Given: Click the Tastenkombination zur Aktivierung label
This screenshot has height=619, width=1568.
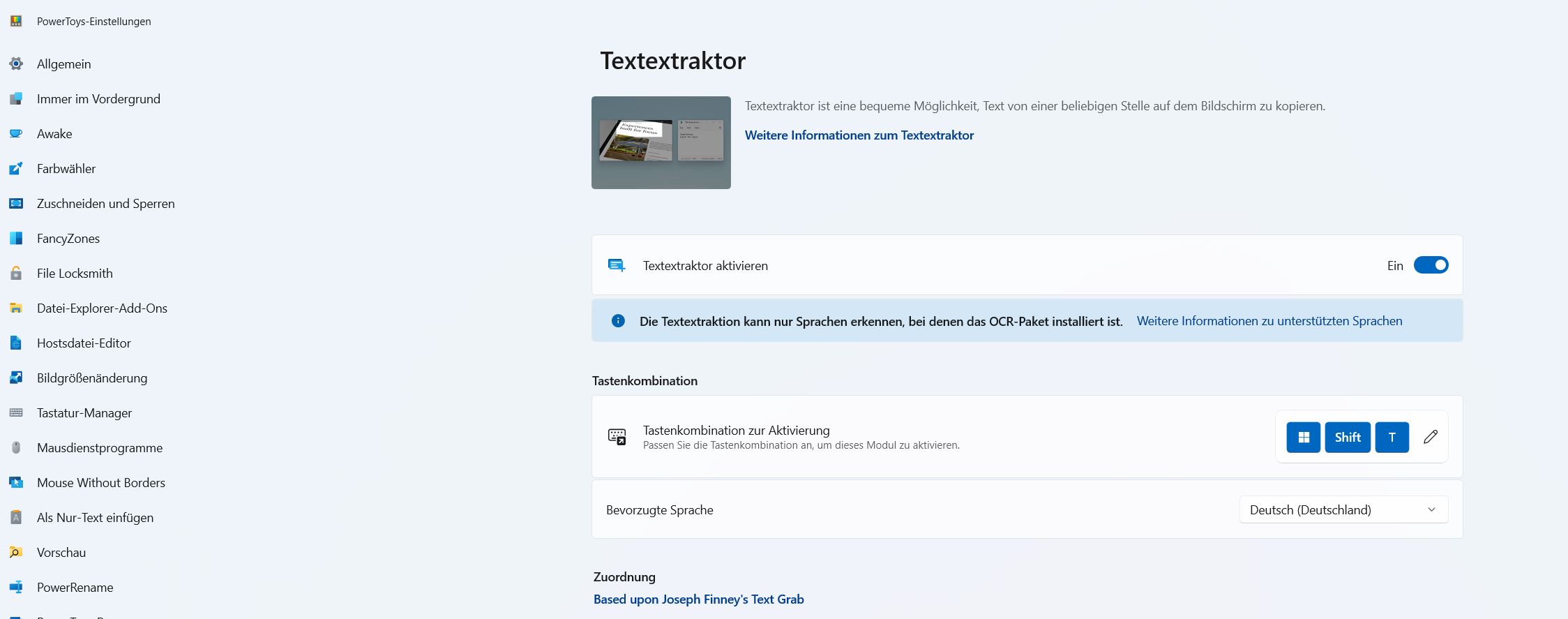Looking at the screenshot, I should point(737,431).
